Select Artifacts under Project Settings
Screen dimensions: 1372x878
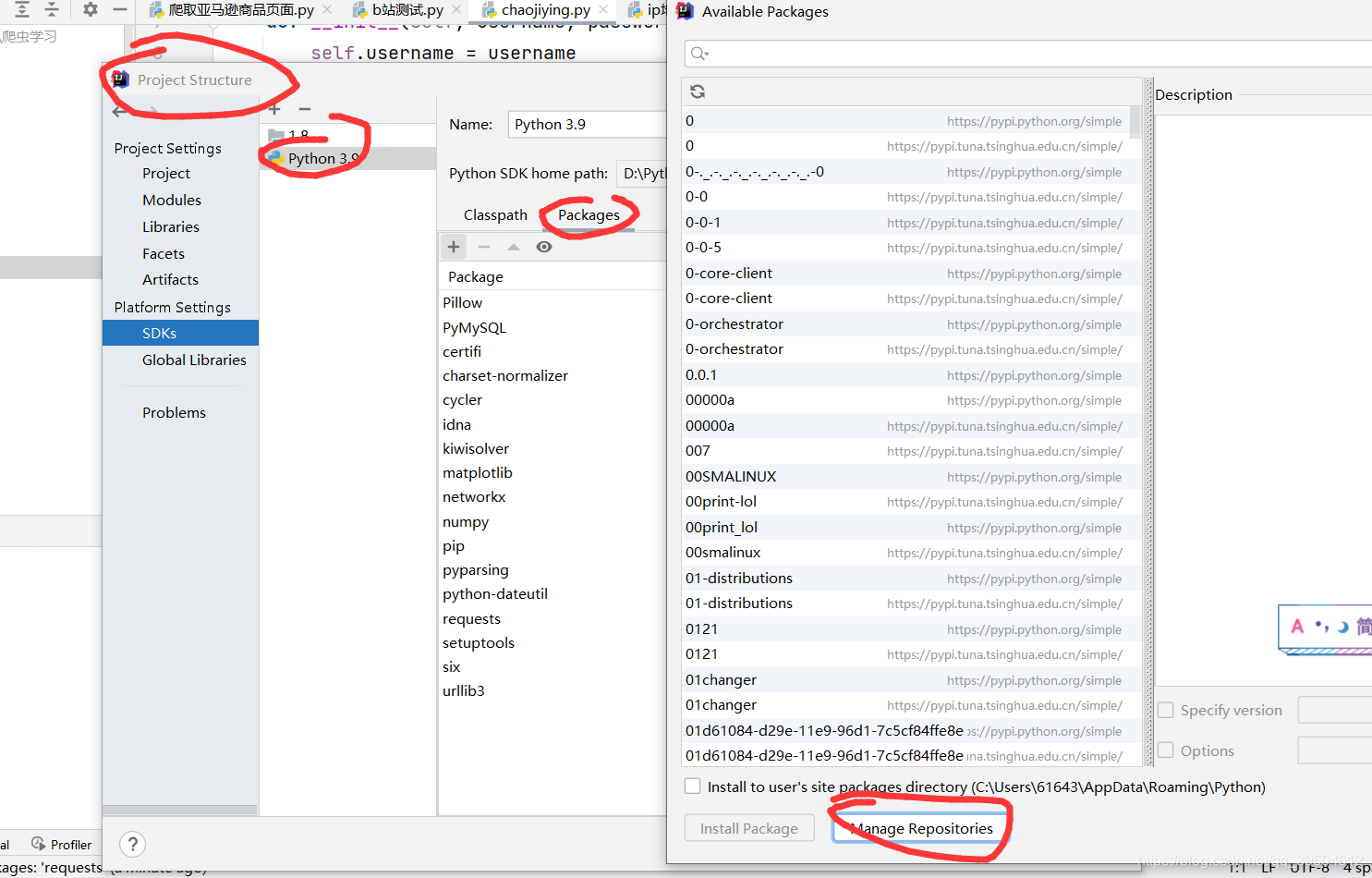pyautogui.click(x=170, y=279)
